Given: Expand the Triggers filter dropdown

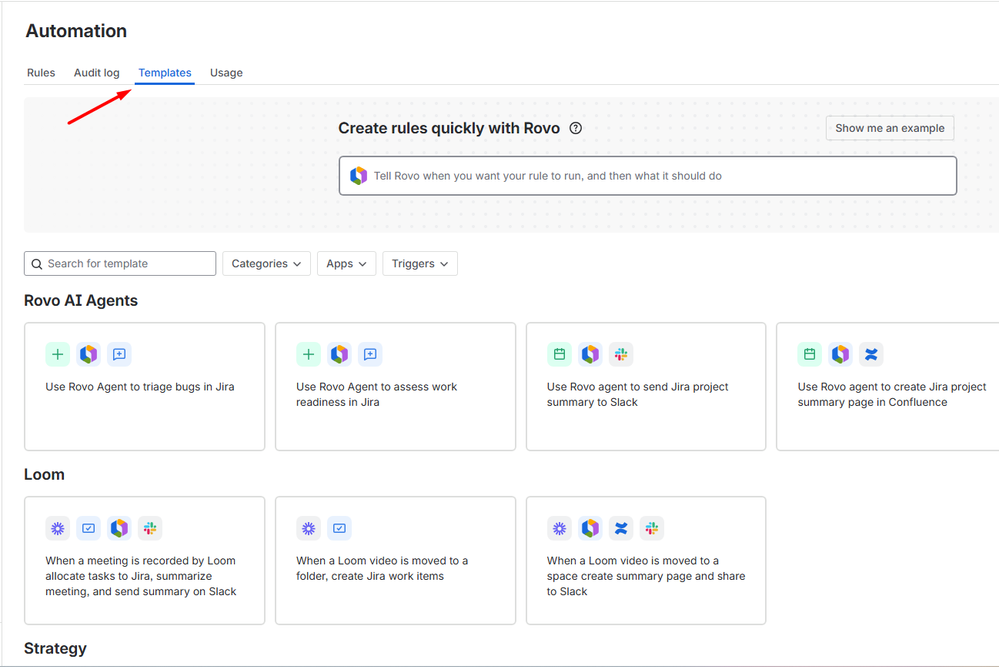Looking at the screenshot, I should 420,264.
